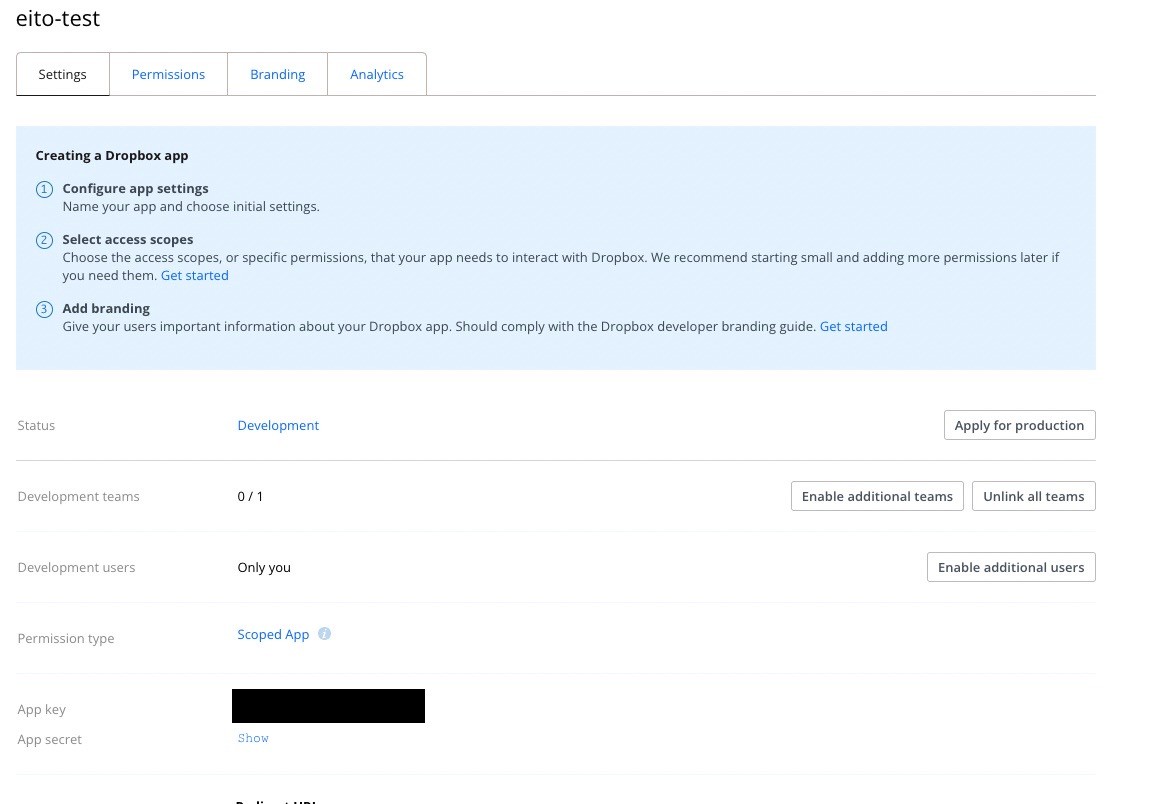Click step 2 circle icon for Select access scopes
This screenshot has height=804, width=1156.
point(44,240)
